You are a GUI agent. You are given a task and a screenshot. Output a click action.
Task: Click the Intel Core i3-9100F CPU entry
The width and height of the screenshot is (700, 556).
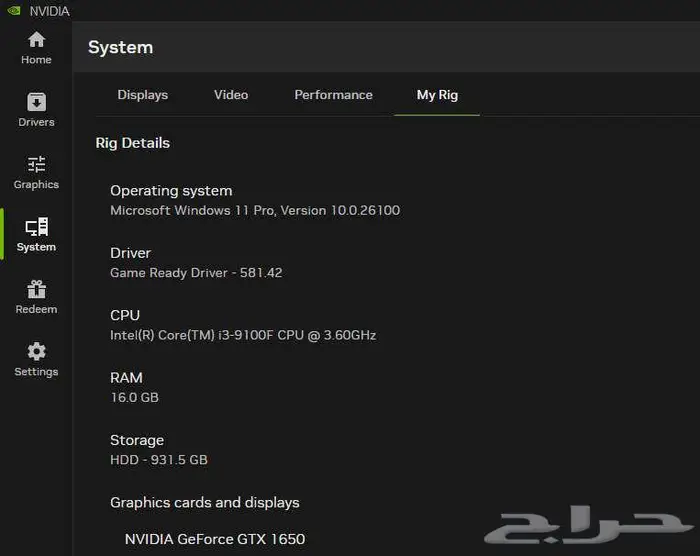click(x=242, y=335)
